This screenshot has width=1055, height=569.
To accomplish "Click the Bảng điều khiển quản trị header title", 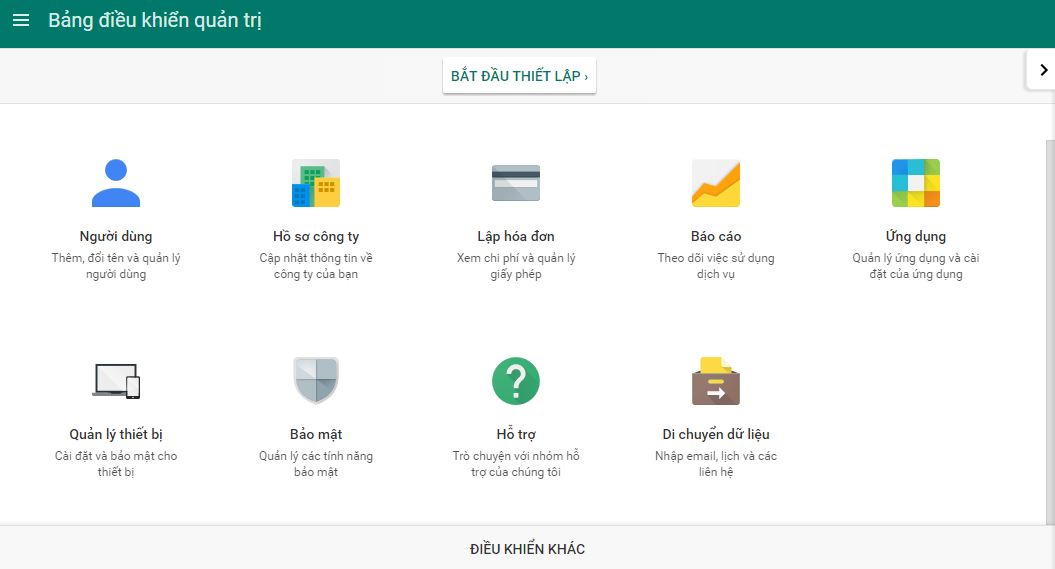I will coord(155,20).
